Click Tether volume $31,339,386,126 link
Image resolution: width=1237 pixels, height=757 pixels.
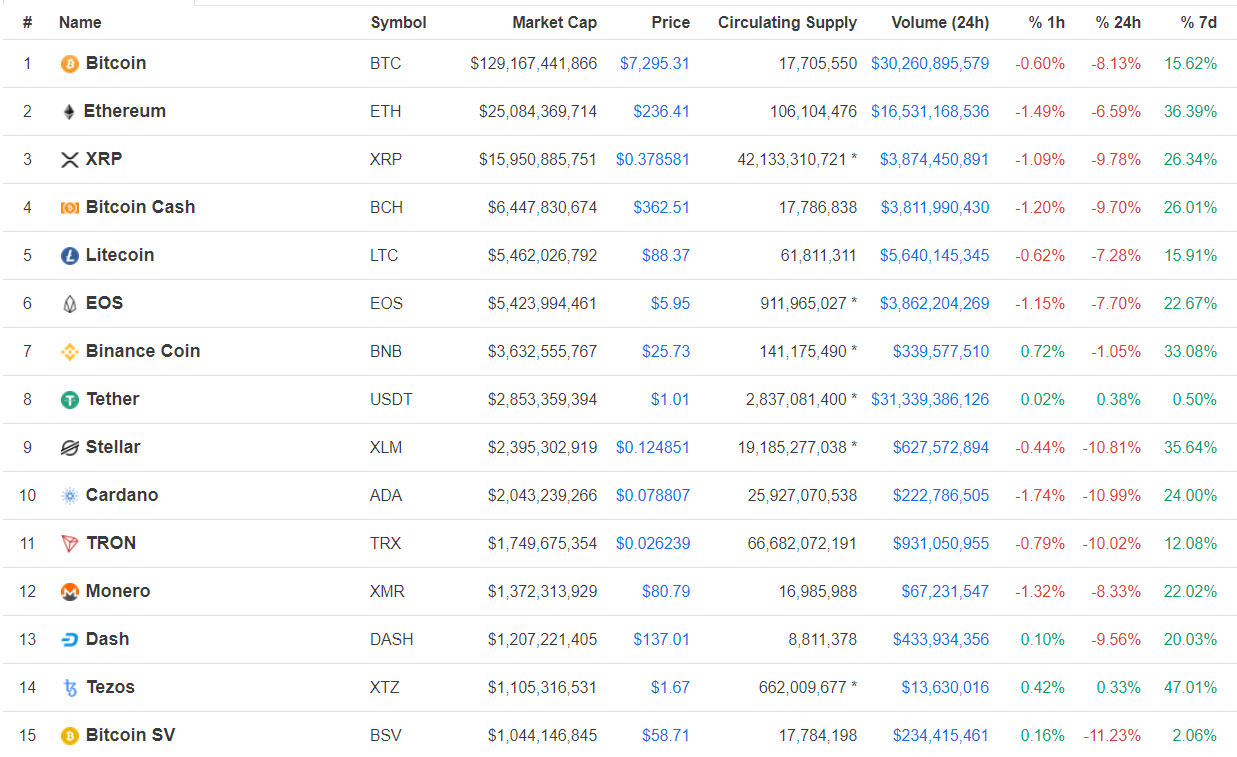tap(929, 399)
